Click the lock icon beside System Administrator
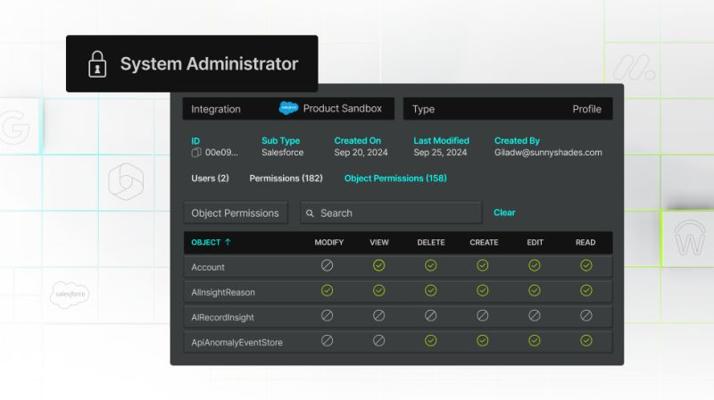This screenshot has height=400, width=714. (x=97, y=65)
